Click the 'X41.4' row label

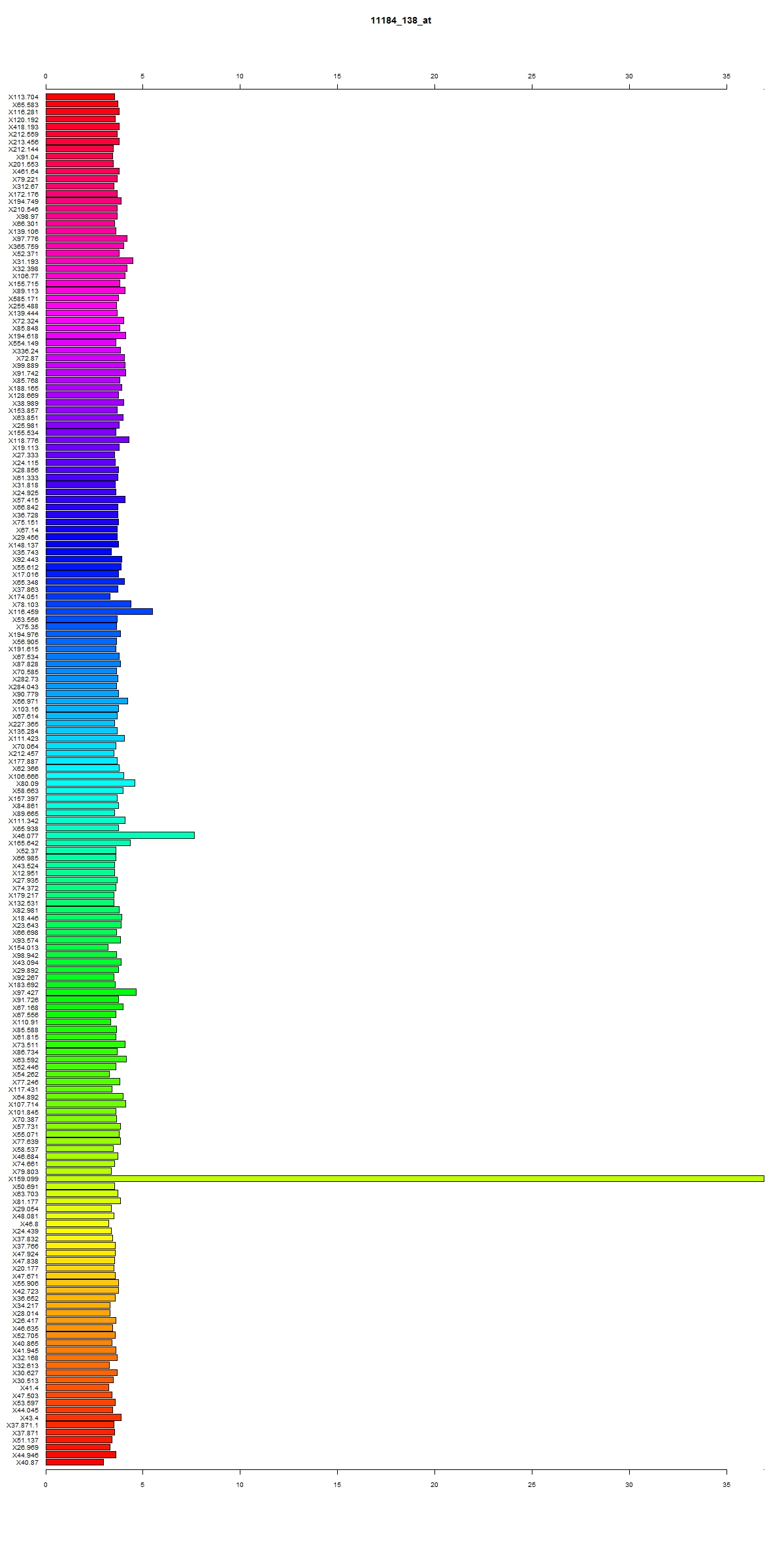click(29, 1388)
